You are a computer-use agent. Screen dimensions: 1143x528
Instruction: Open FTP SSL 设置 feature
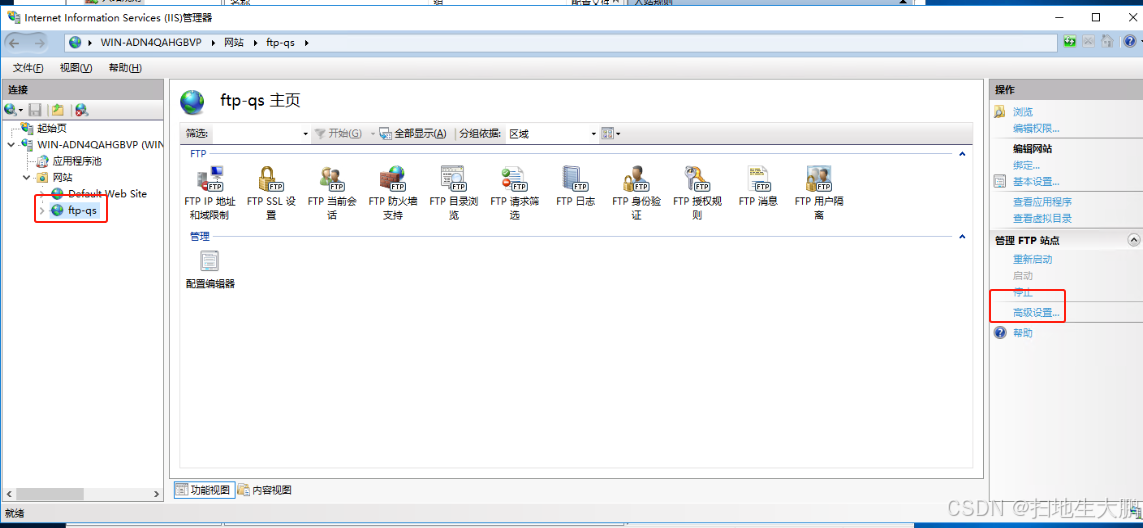pos(271,193)
